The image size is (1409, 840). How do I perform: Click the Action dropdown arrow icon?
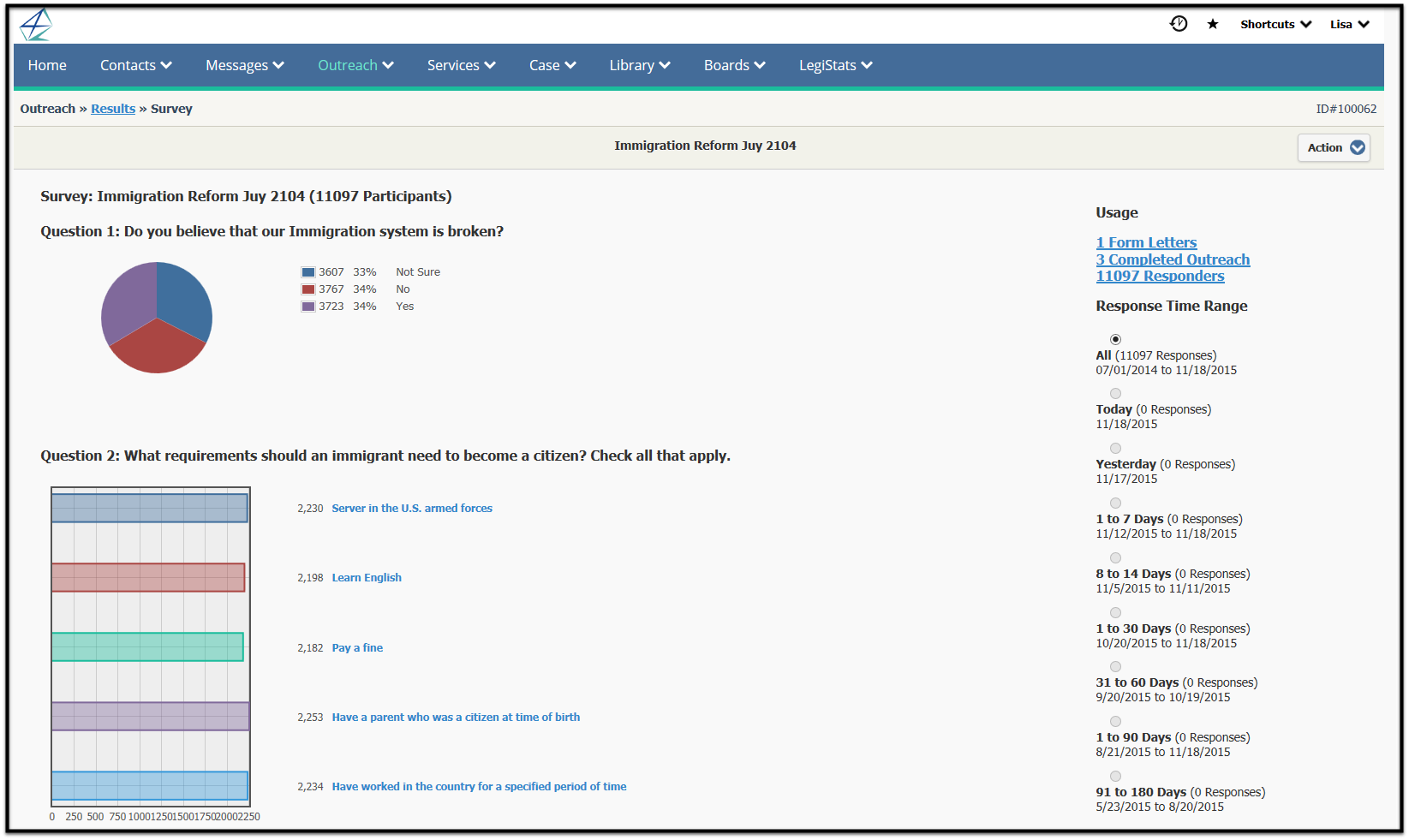1358,147
